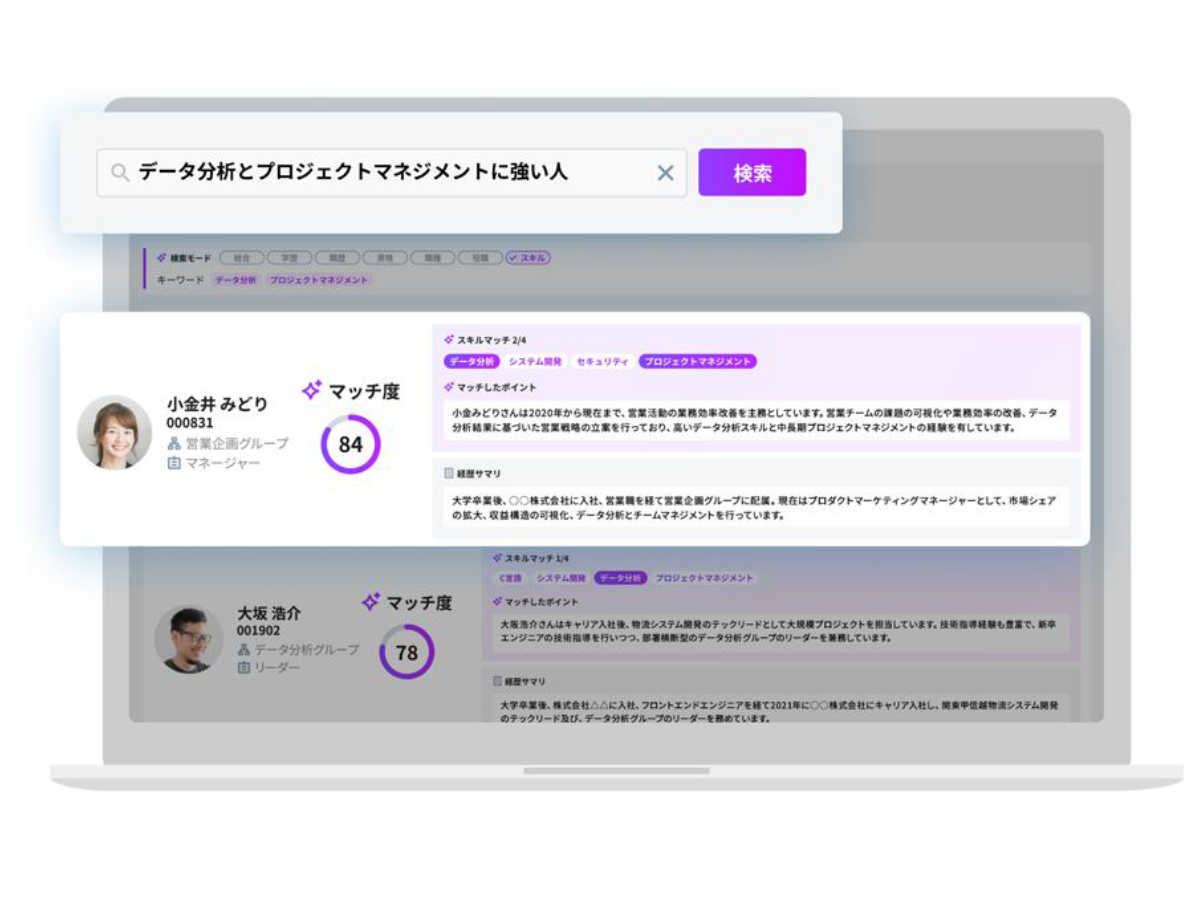Click the スキルマッチ 2/4 heading
Image resolution: width=1197 pixels, height=897 pixels.
(x=492, y=340)
